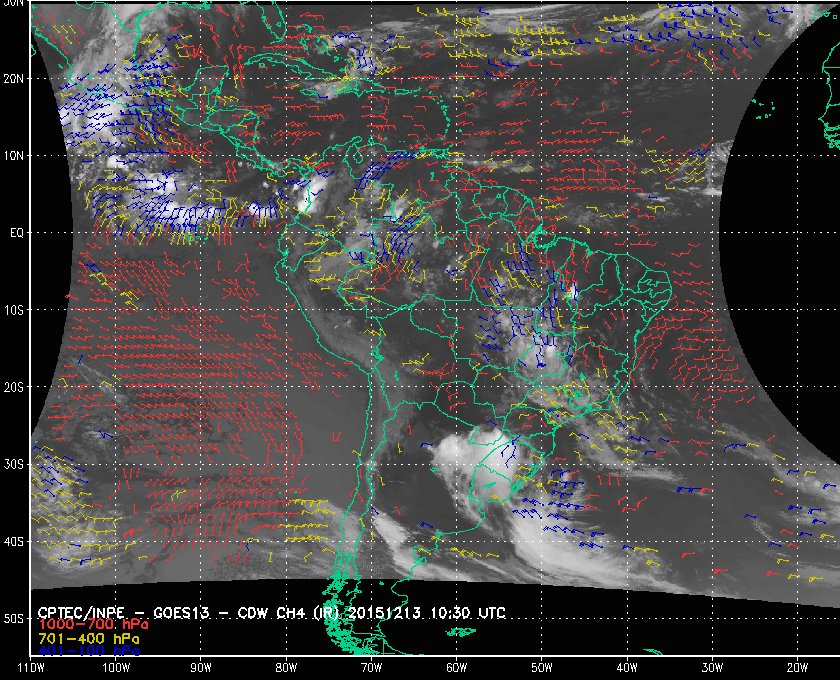Click the 110W longitude label
This screenshot has height=680, width=840.
point(31,668)
